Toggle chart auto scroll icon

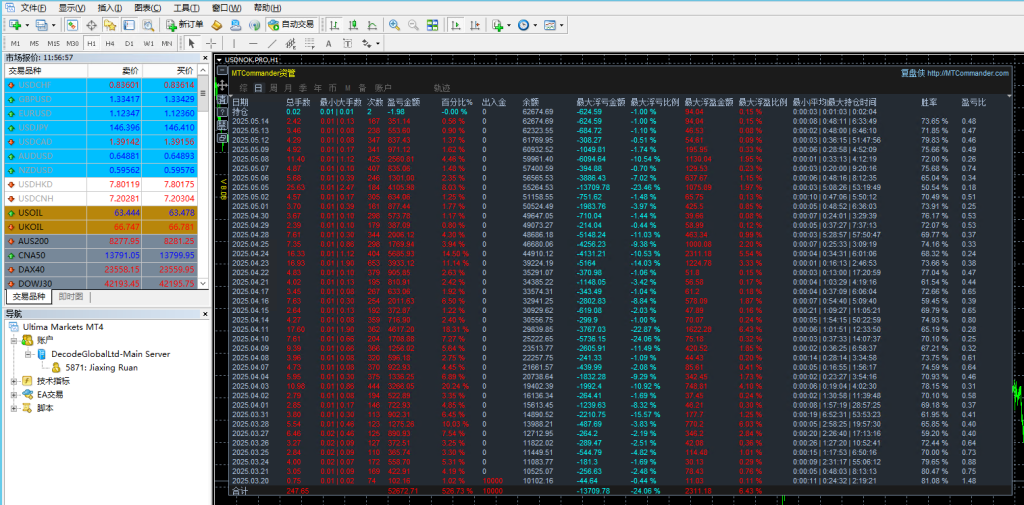(456, 25)
